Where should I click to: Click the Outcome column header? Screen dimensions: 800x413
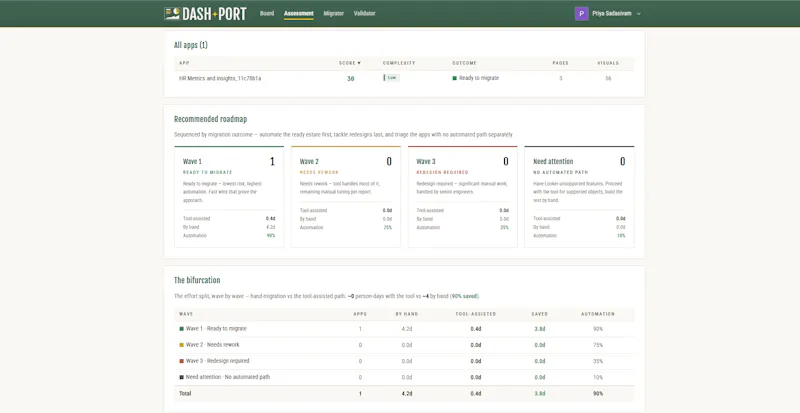click(464, 63)
